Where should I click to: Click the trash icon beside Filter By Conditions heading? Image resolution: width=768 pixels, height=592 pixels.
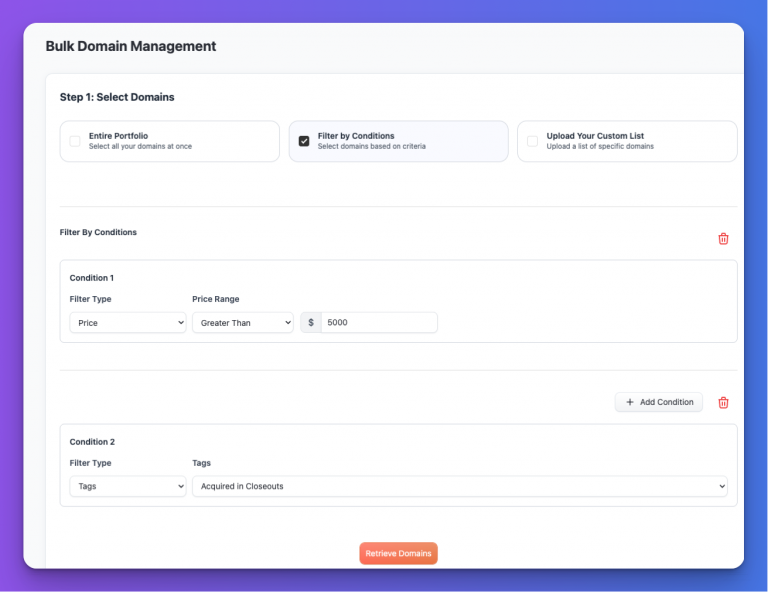click(723, 239)
